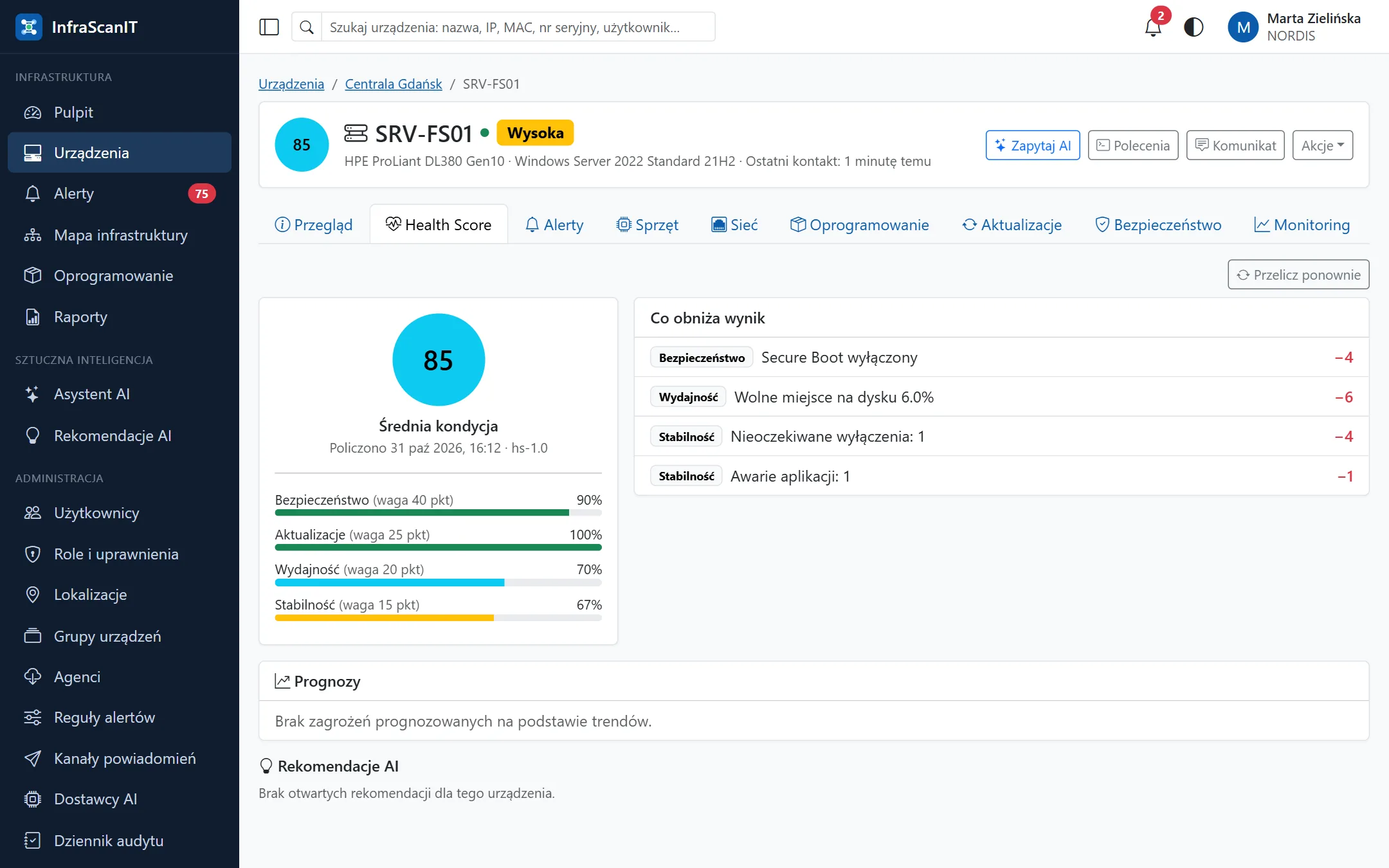Open Agenci in the sidebar

click(120, 677)
